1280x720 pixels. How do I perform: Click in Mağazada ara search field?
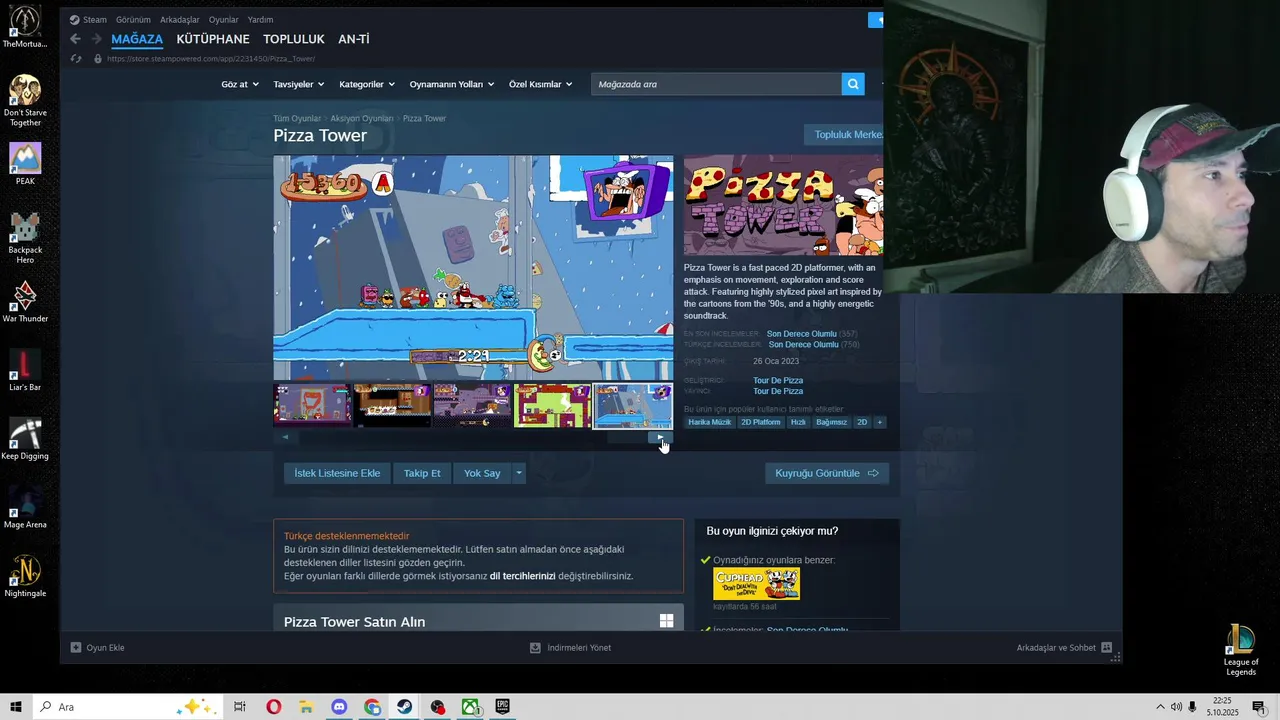coord(716,84)
